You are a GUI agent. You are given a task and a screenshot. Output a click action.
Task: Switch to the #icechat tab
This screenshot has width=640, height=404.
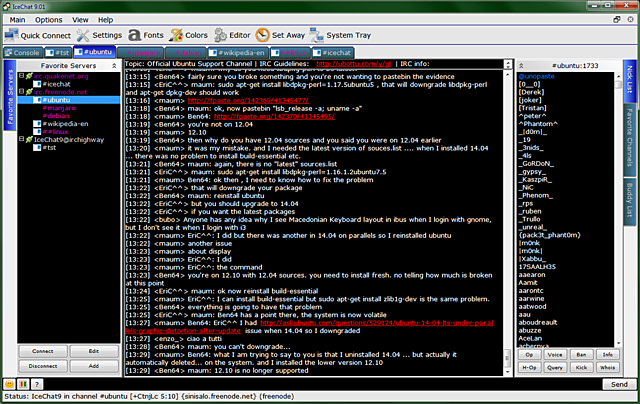coord(333,53)
